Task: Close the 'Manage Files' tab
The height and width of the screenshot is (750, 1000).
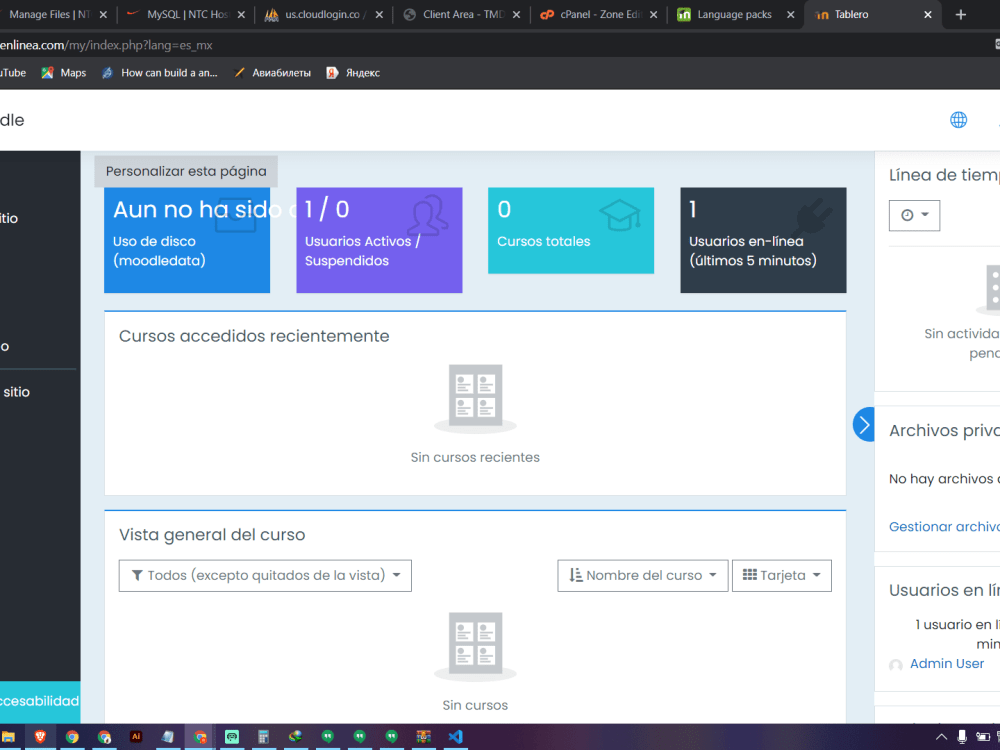Action: 103,15
